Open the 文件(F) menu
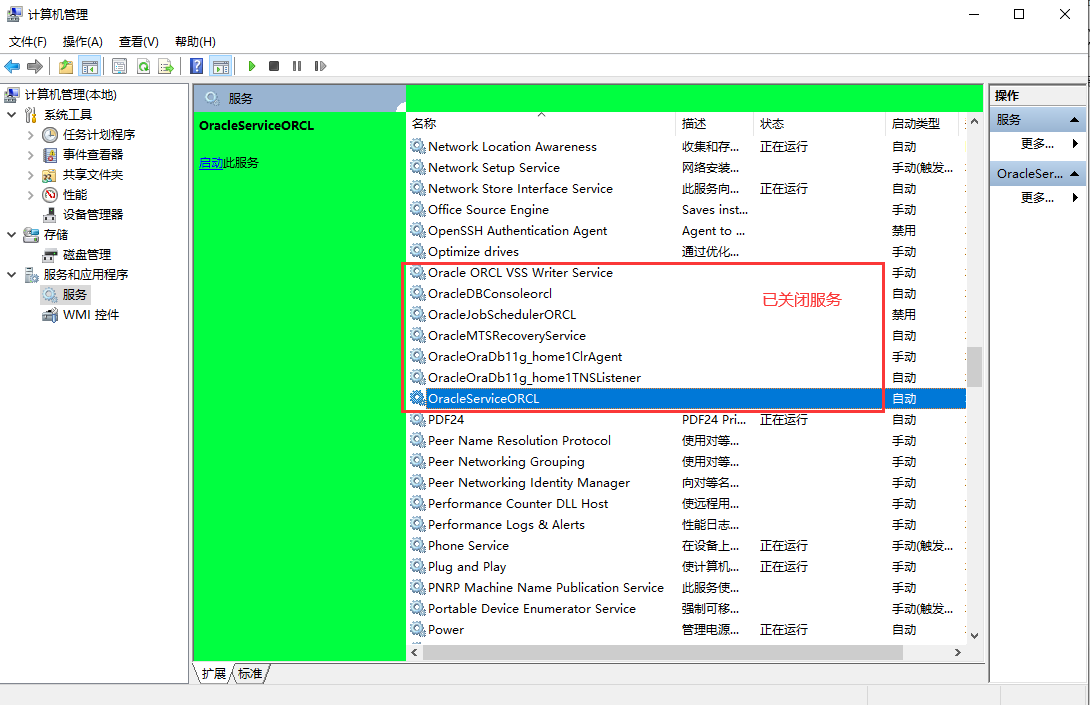This screenshot has width=1090, height=705. (28, 42)
